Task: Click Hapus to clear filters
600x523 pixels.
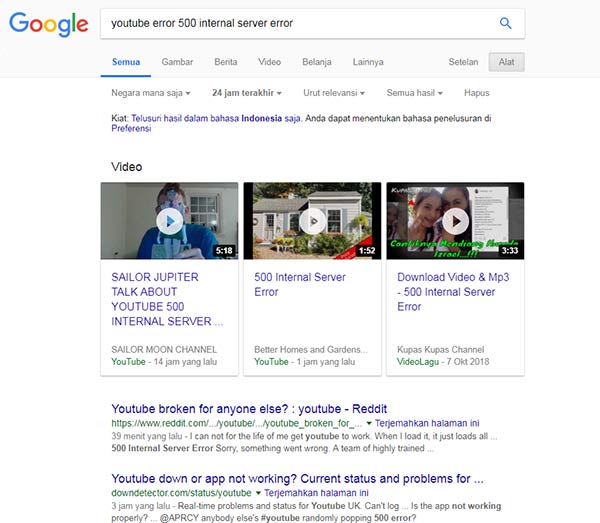Action: click(x=476, y=93)
